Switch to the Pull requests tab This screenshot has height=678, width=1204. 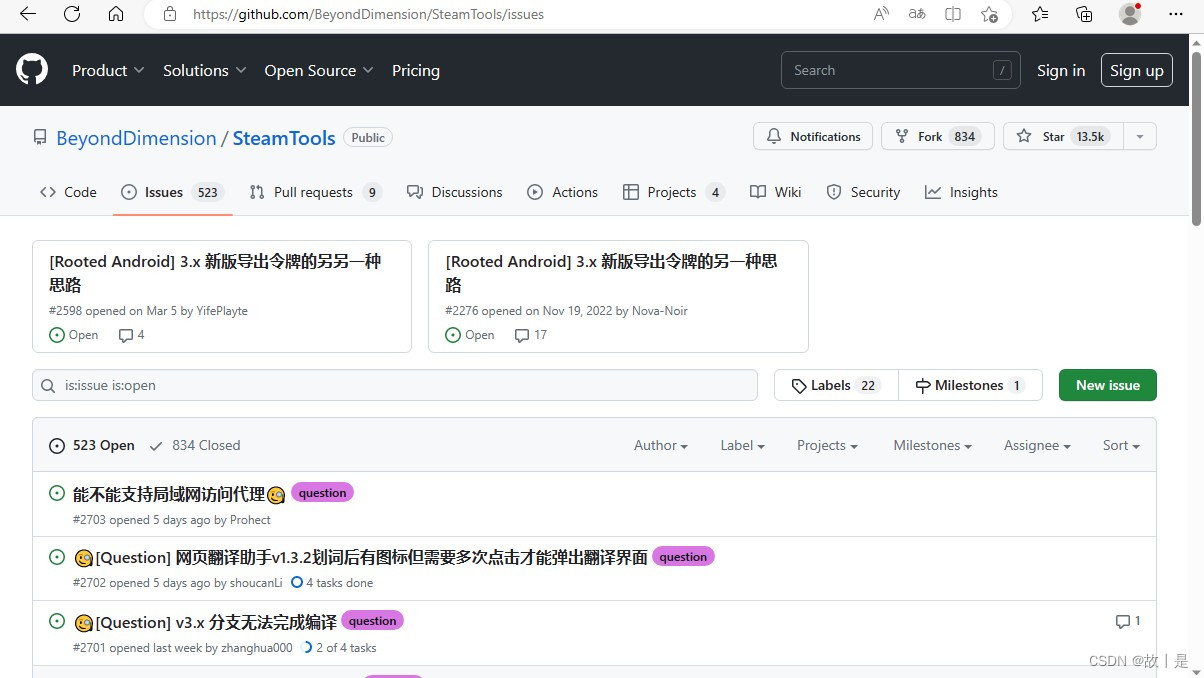pos(315,192)
